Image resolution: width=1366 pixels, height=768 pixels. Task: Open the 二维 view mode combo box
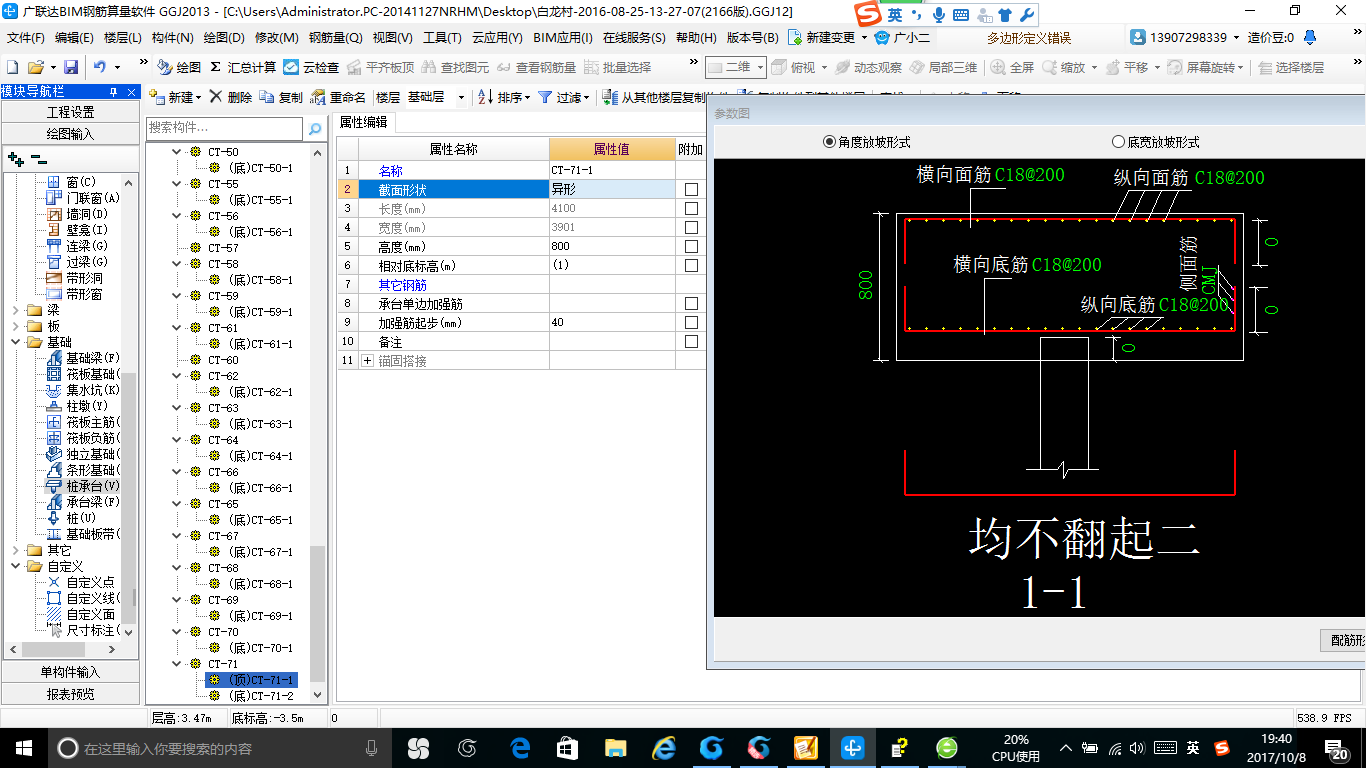coord(735,67)
